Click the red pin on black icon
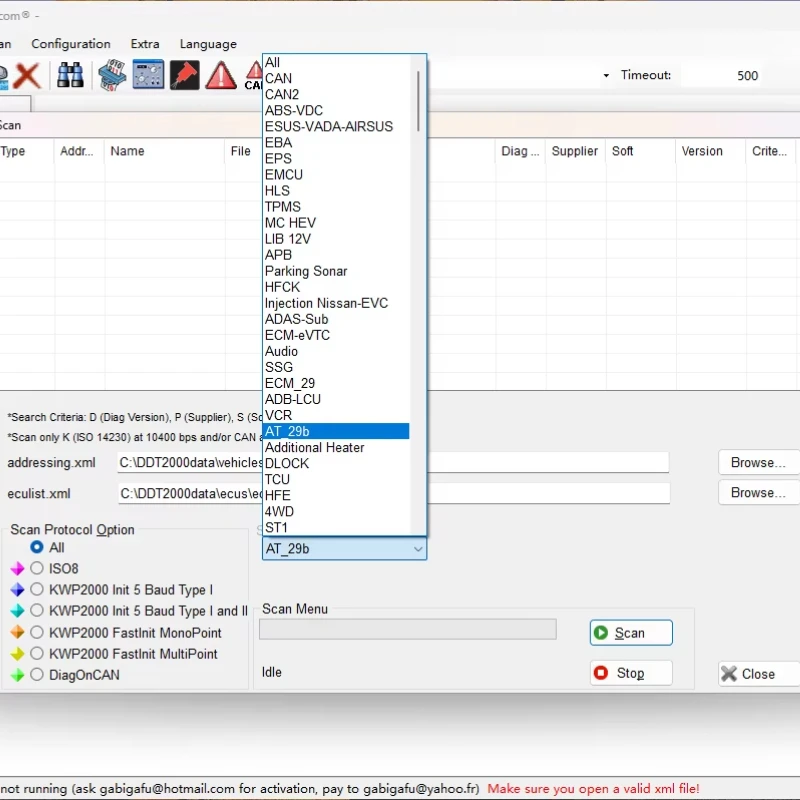This screenshot has width=800, height=800. pos(185,75)
